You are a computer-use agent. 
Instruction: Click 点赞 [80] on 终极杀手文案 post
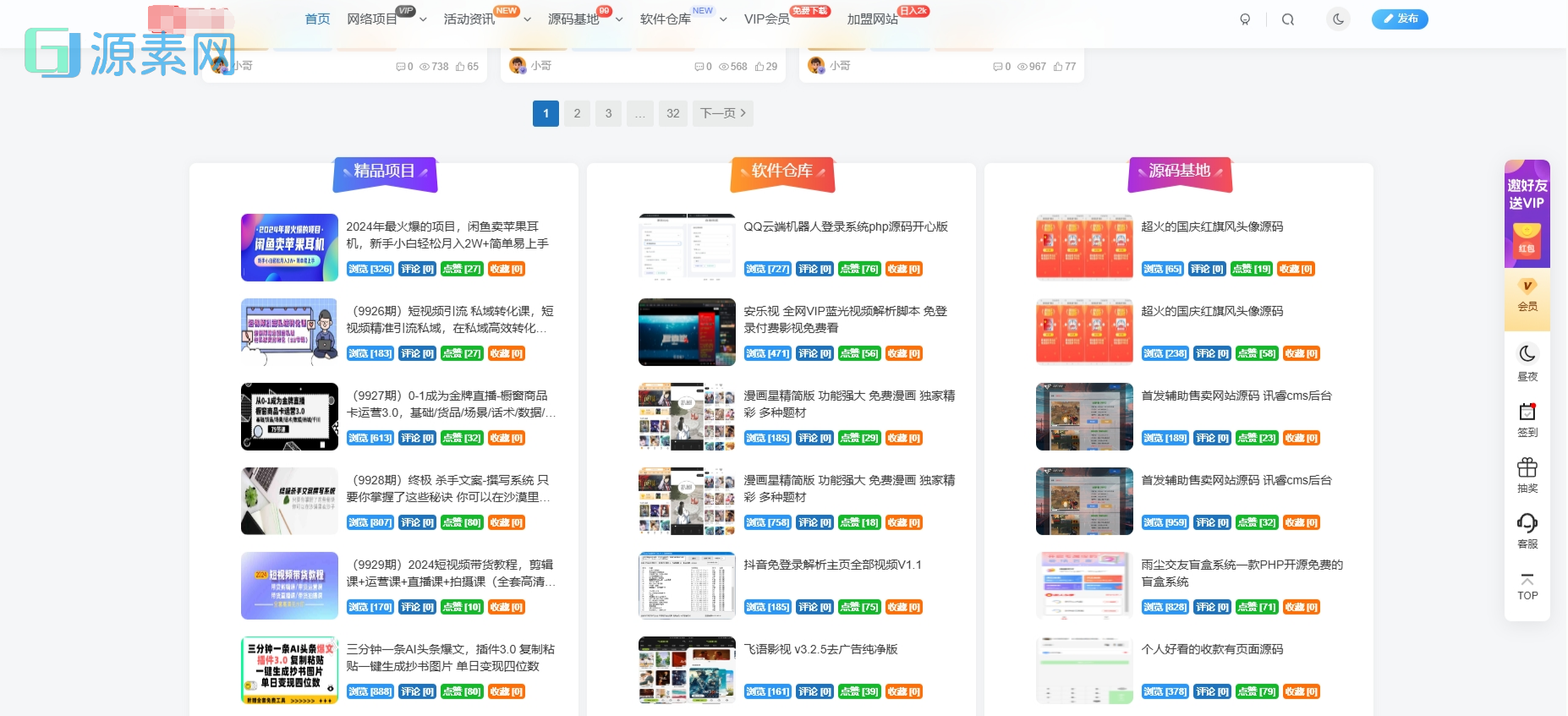pyautogui.click(x=462, y=522)
